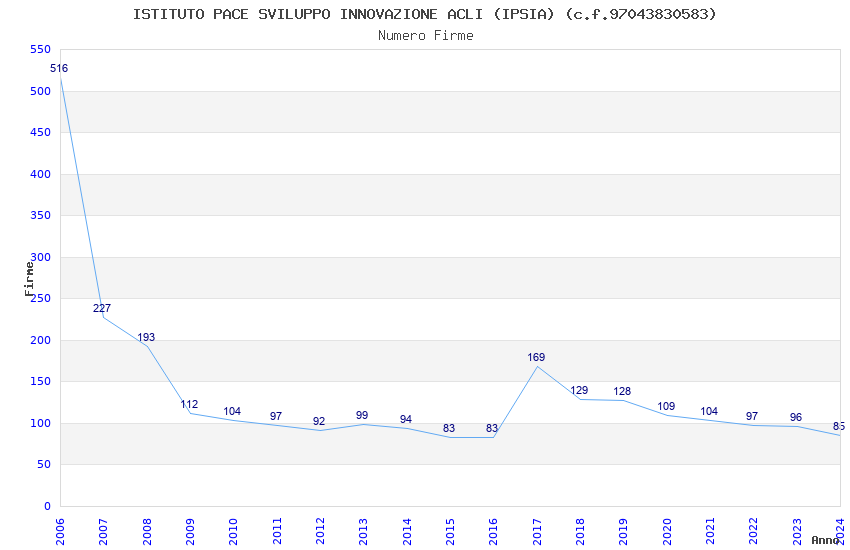
Task: Click the y-axis value 450
Action: pos(41,132)
